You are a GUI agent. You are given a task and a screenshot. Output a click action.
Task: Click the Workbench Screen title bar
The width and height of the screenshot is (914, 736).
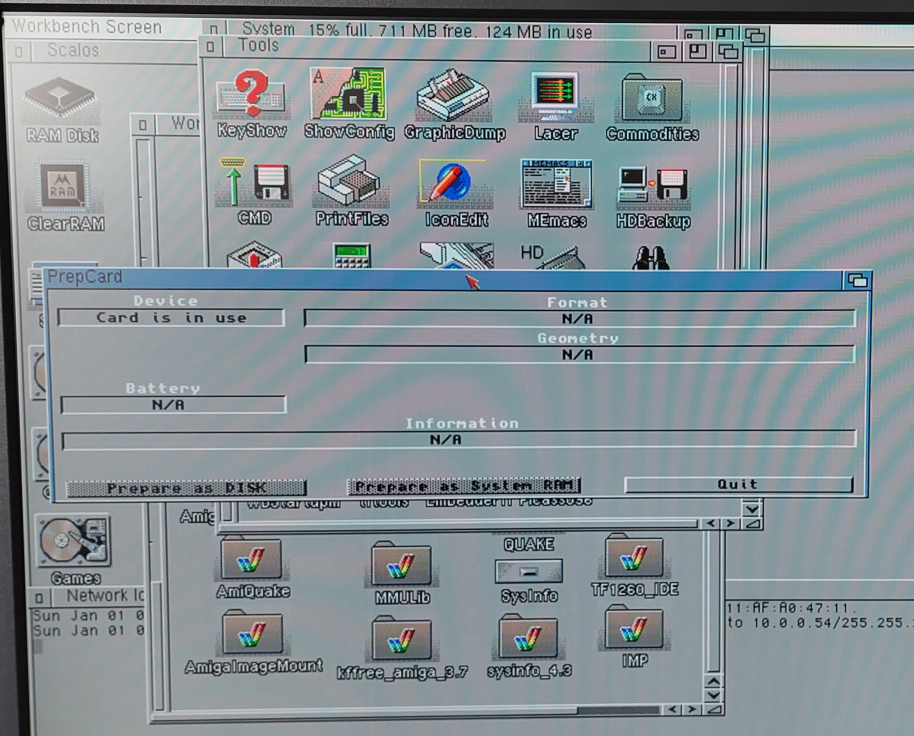pos(87,27)
